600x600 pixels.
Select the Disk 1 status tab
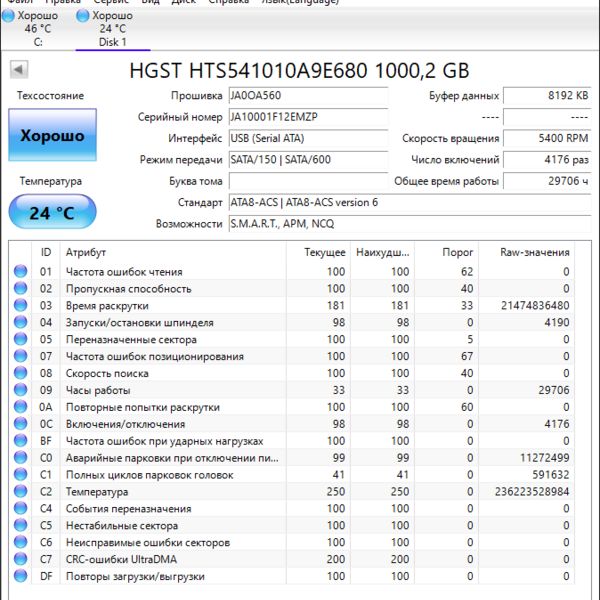(112, 29)
